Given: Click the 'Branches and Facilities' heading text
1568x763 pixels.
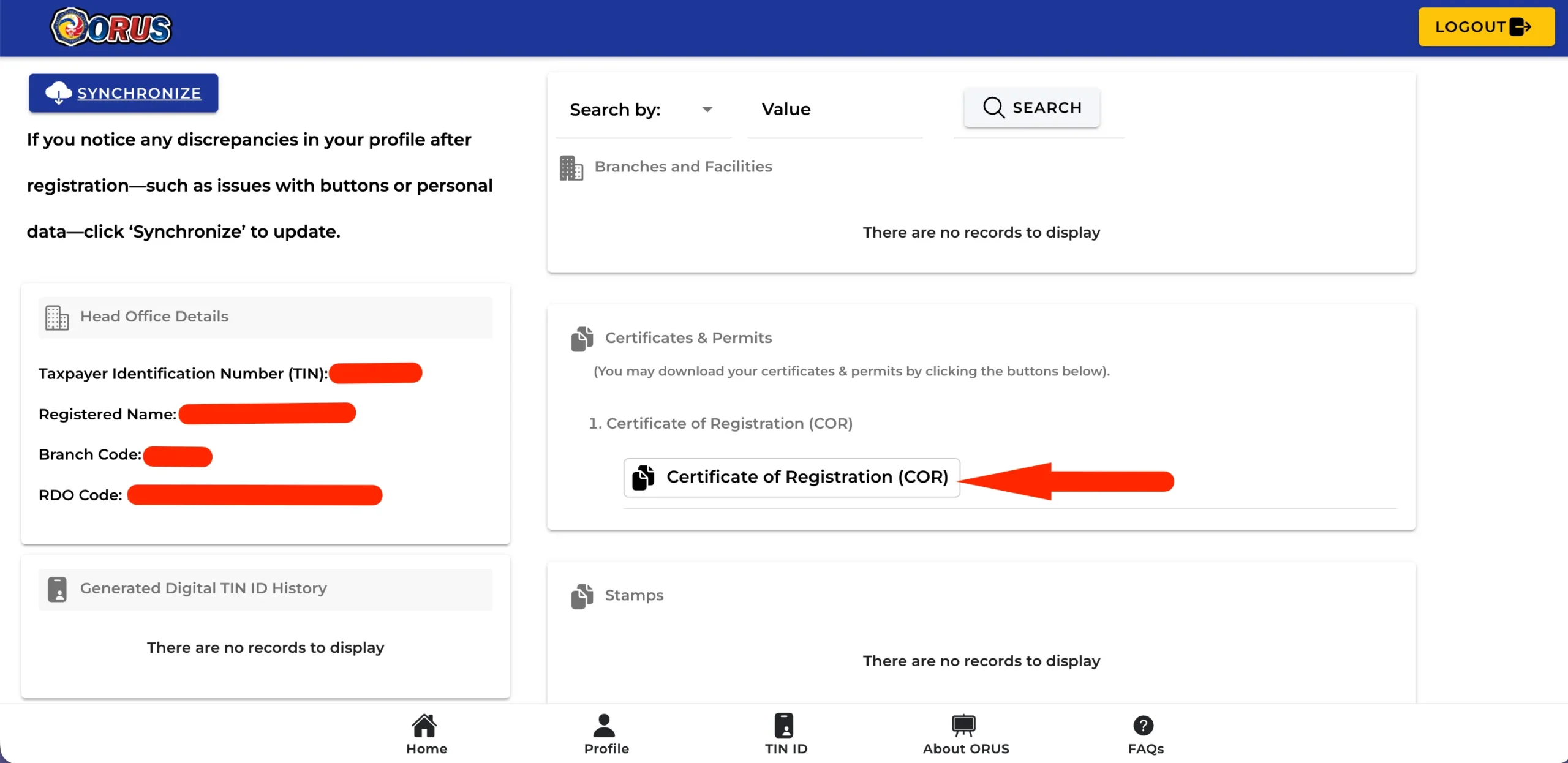Looking at the screenshot, I should 683,167.
